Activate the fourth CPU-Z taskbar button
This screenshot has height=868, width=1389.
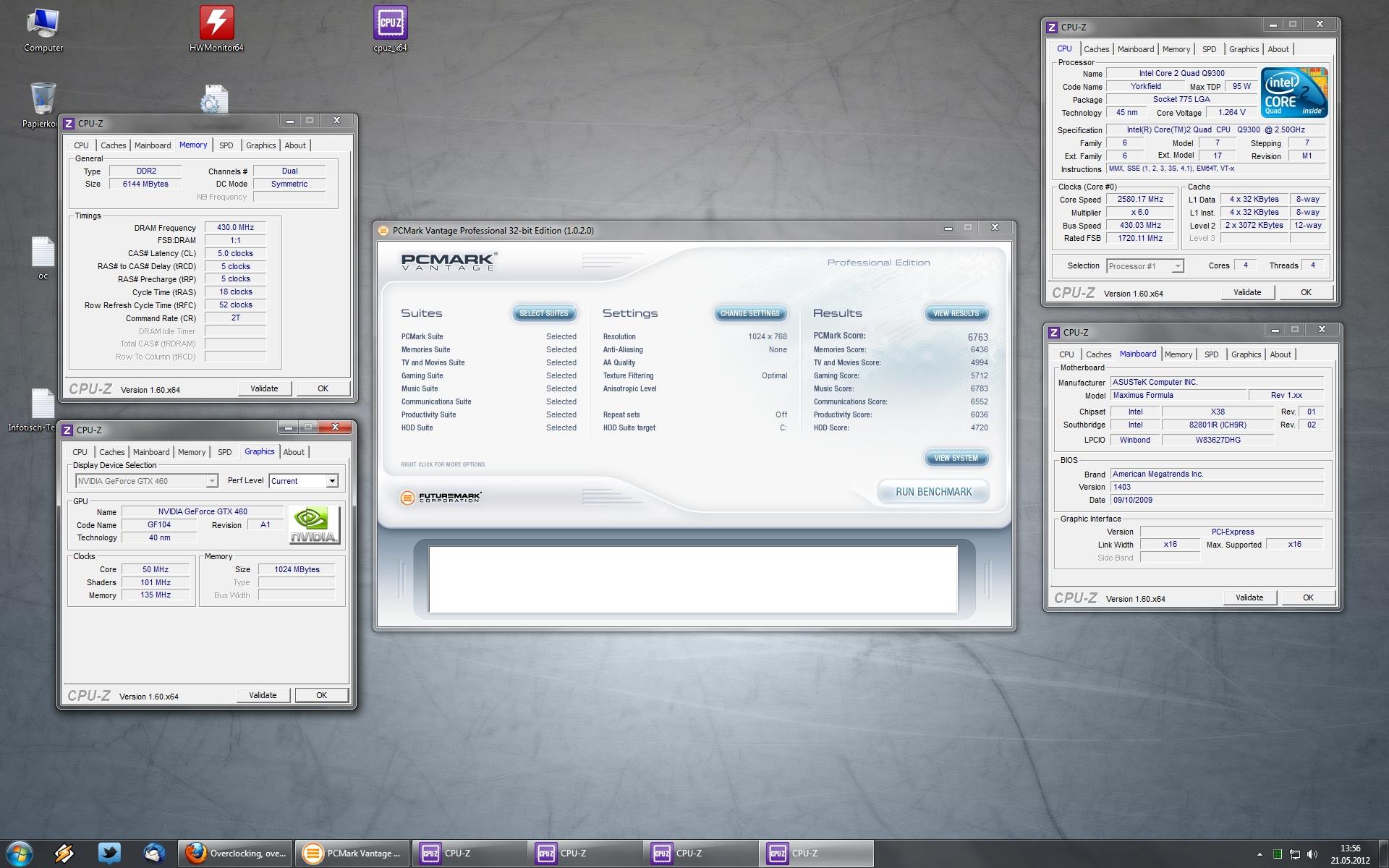pyautogui.click(x=817, y=854)
